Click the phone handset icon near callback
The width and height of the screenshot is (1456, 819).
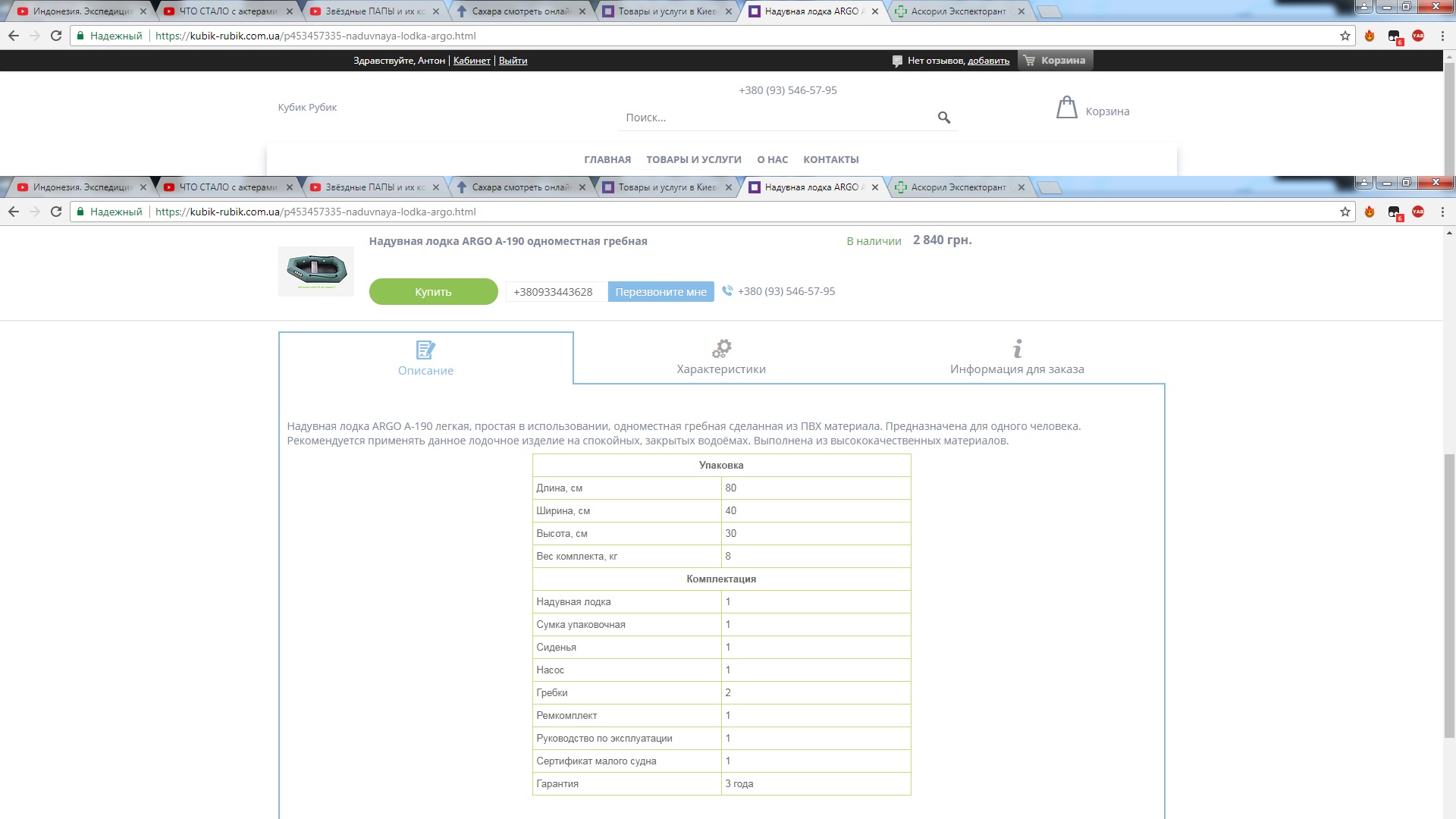click(x=727, y=290)
